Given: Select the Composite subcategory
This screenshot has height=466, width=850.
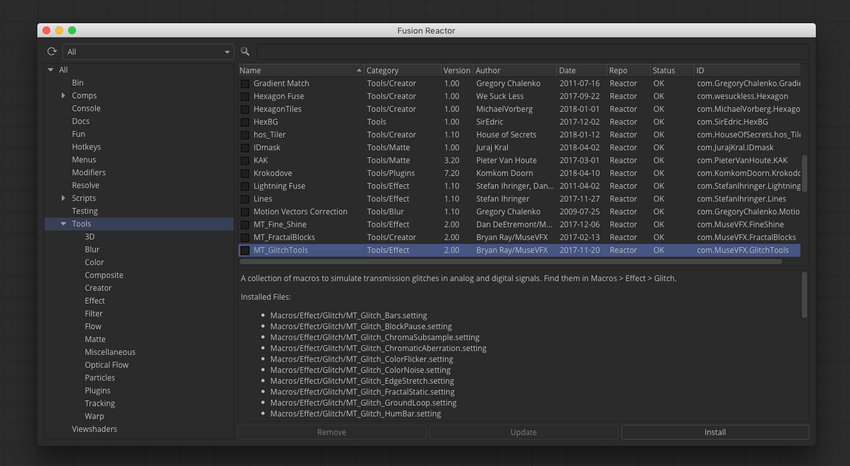Looking at the screenshot, I should pyautogui.click(x=104, y=275).
